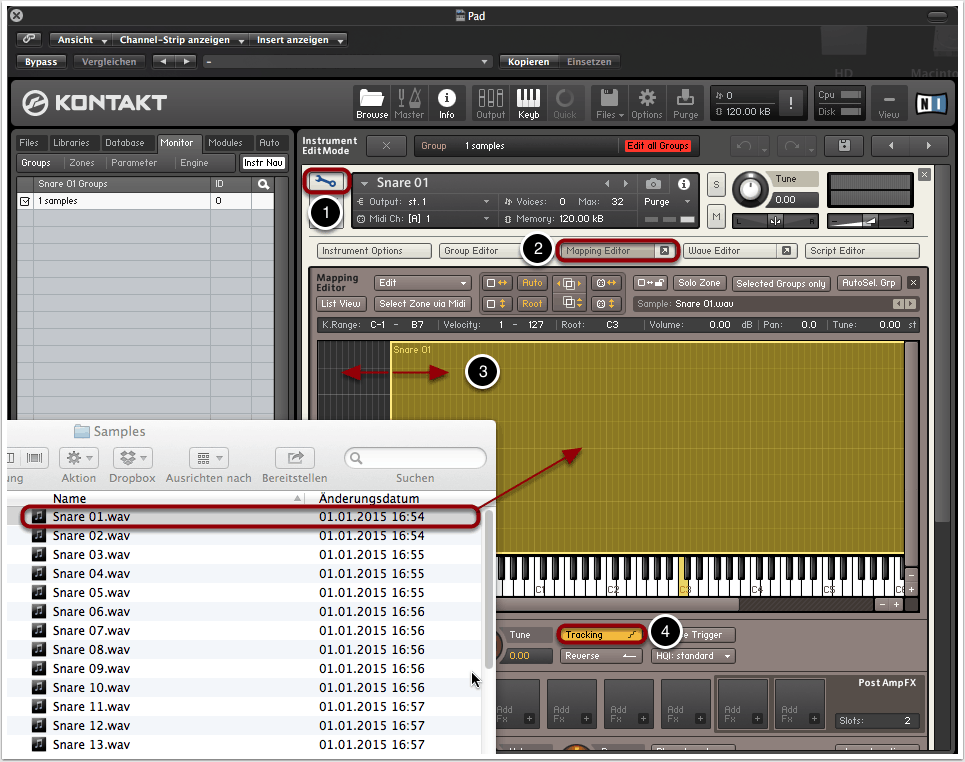The width and height of the screenshot is (965, 762).
Task: Toggle the 1 samples group checkbox
Action: point(25,201)
